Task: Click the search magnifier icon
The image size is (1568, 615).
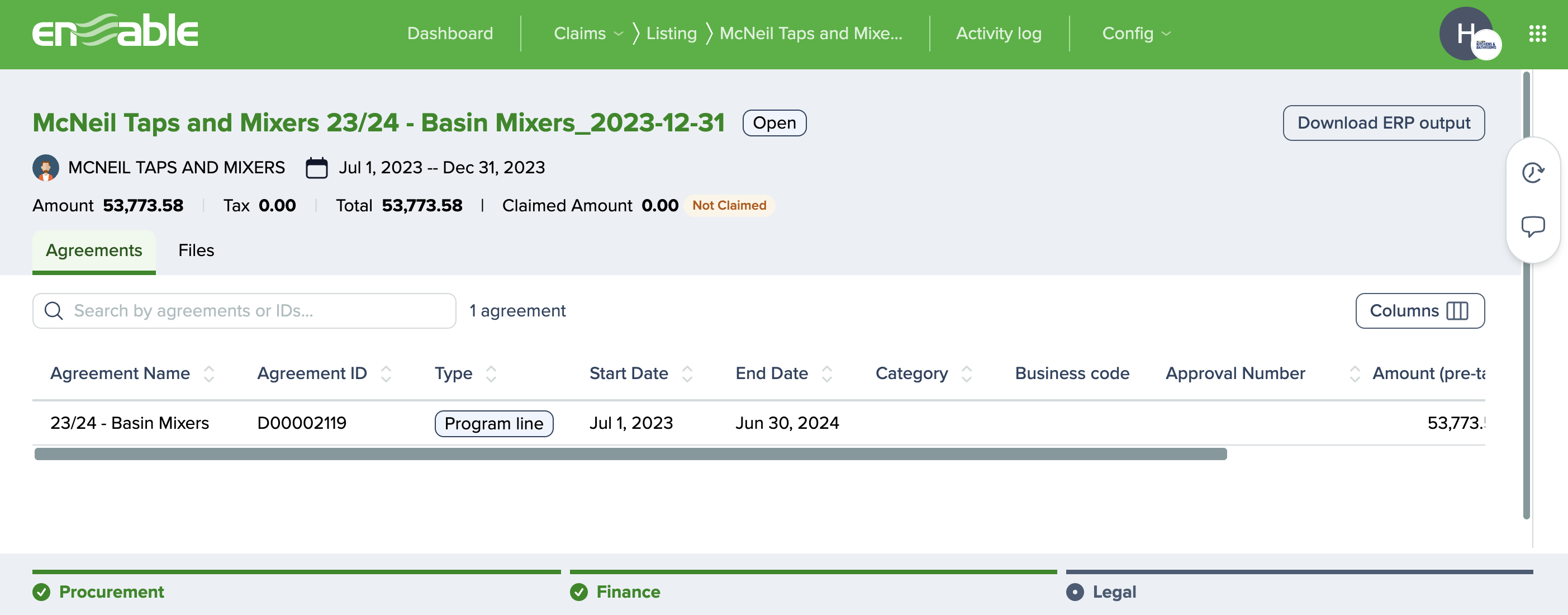Action: [54, 311]
